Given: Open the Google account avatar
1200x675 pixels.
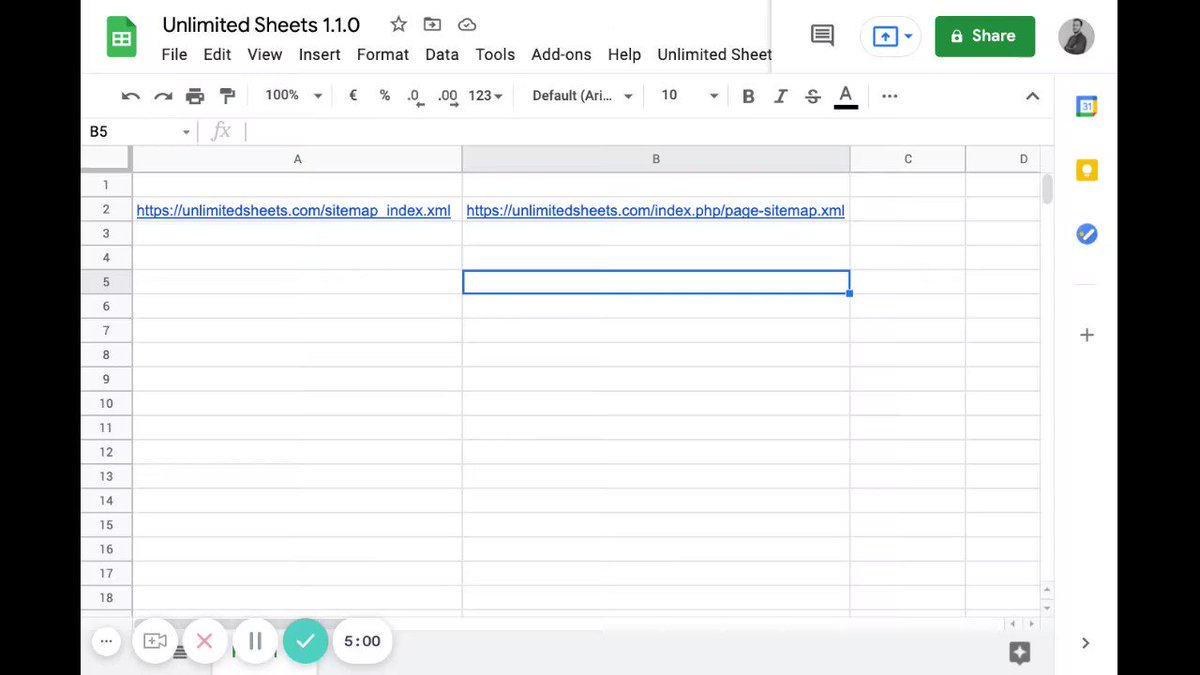Looking at the screenshot, I should click(1076, 36).
